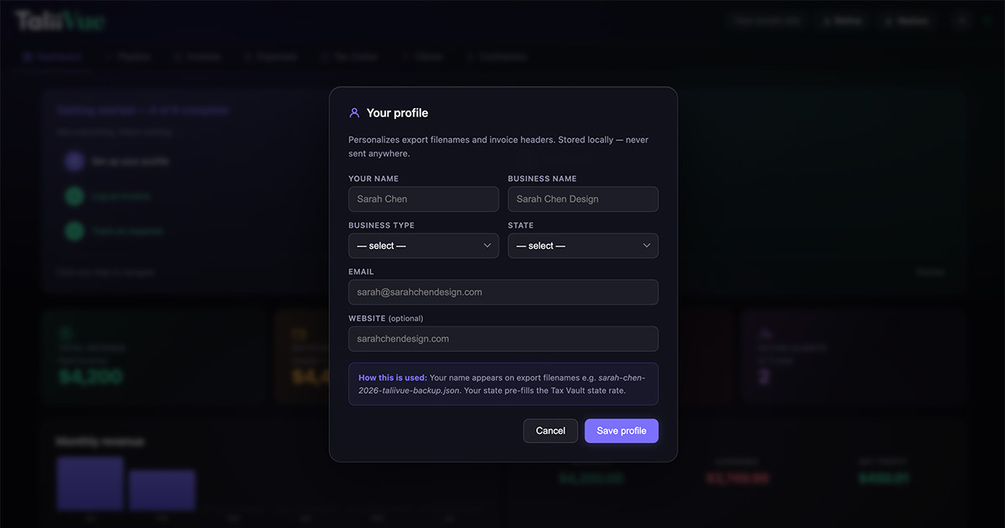This screenshot has width=1005, height=528.
Task: Click into the Business Name field
Action: click(x=583, y=199)
